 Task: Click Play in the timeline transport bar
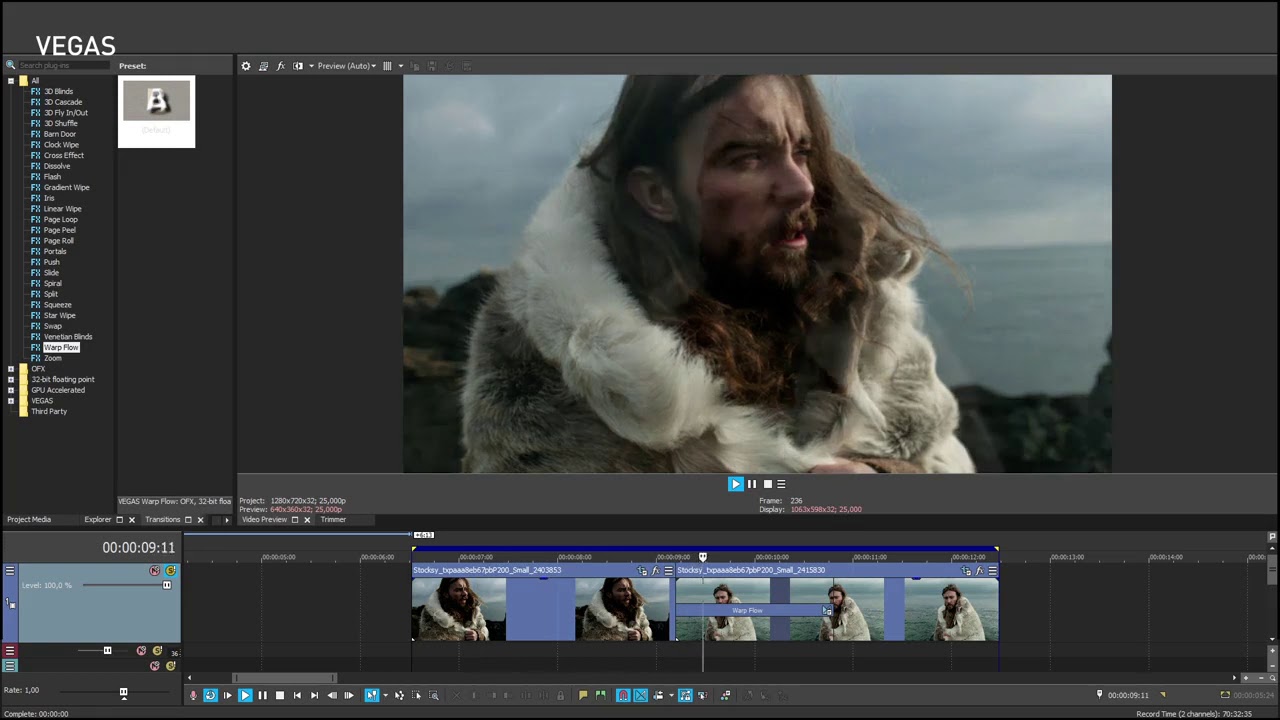245,695
